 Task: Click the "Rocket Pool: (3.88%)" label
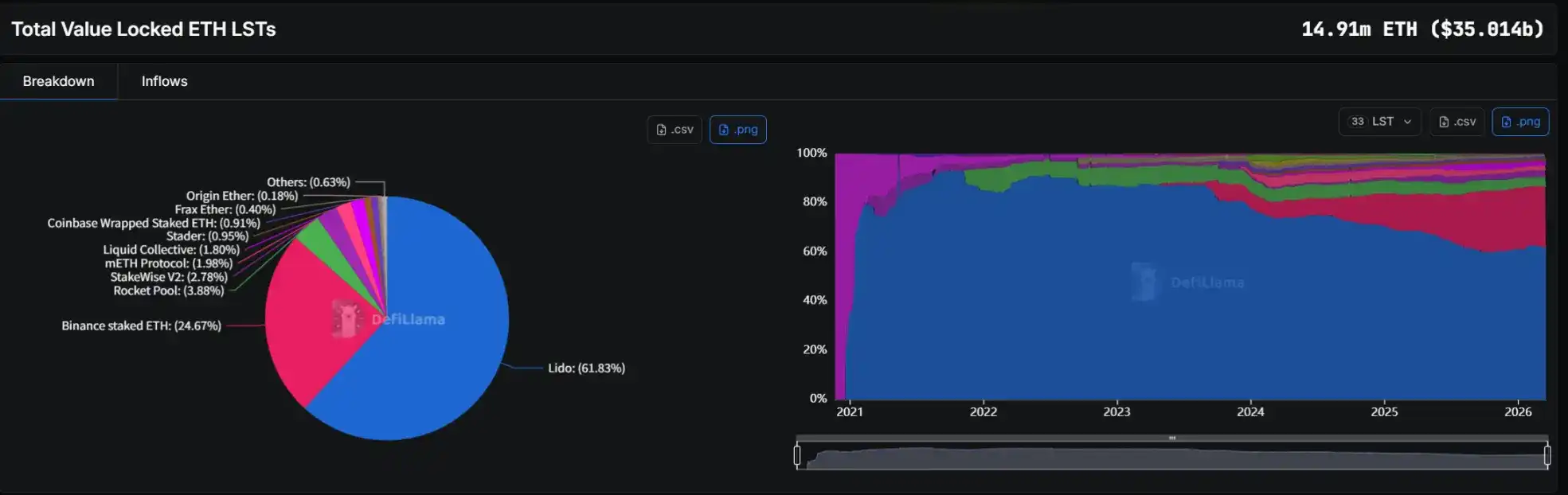coord(168,291)
